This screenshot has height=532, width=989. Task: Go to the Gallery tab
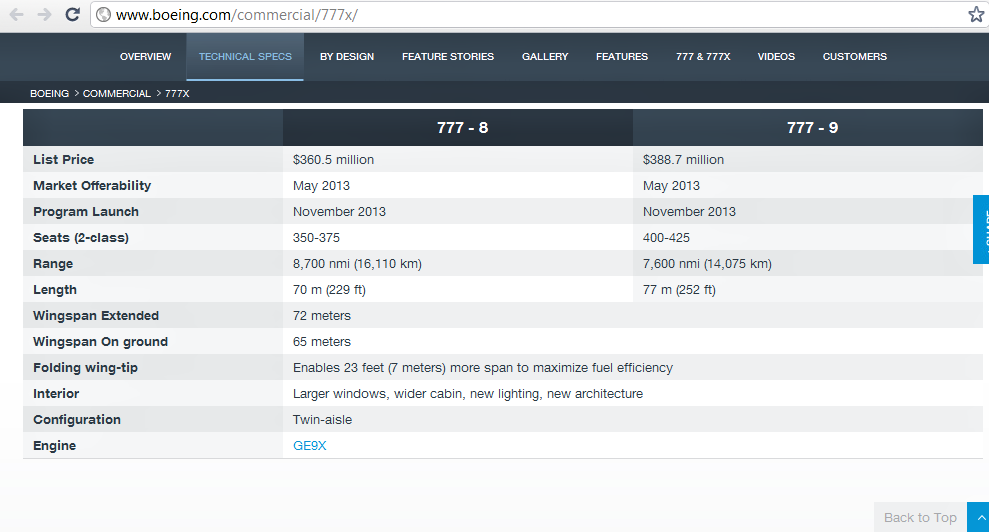(545, 57)
